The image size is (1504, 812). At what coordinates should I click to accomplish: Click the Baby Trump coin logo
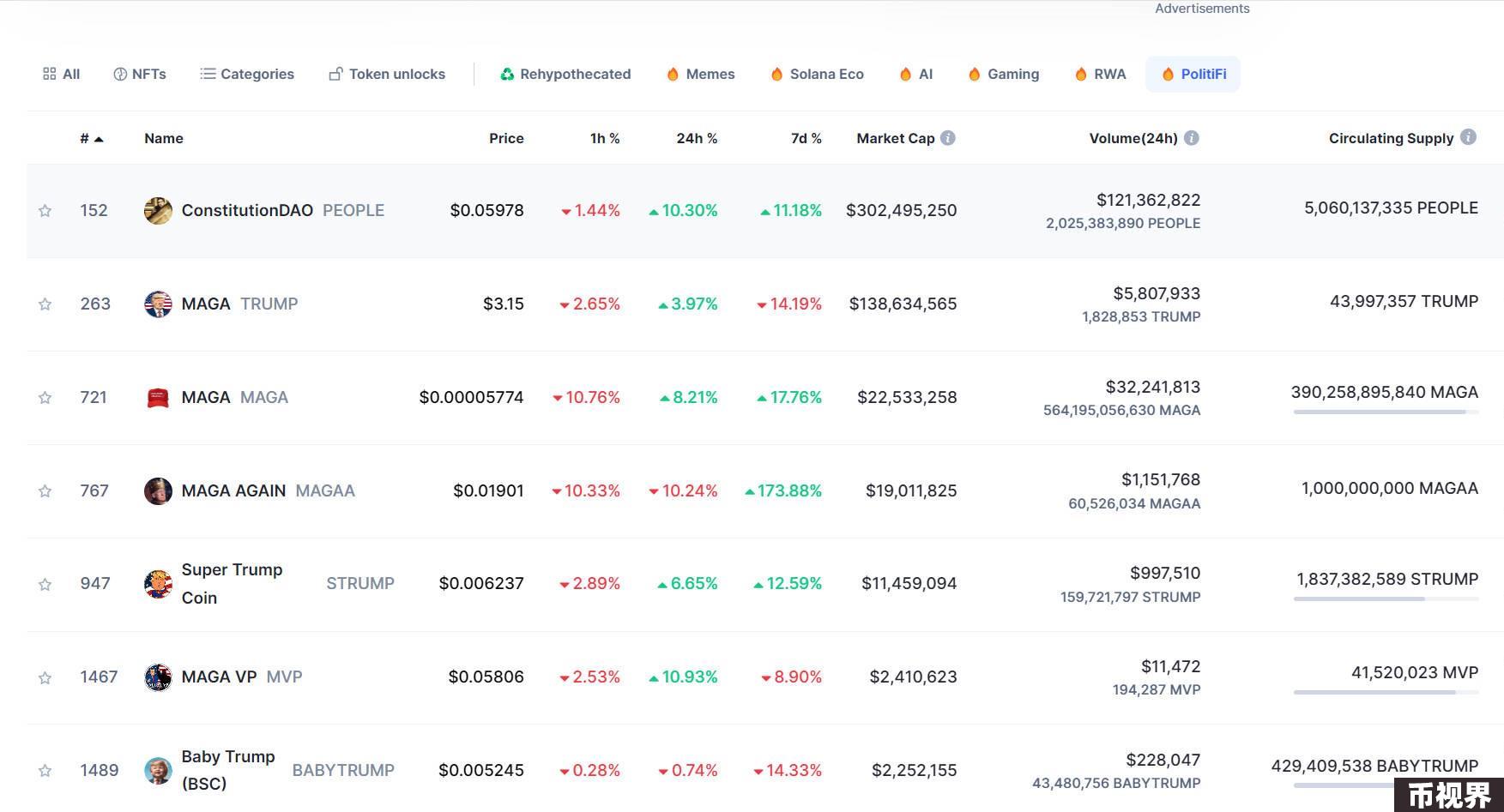click(x=158, y=770)
